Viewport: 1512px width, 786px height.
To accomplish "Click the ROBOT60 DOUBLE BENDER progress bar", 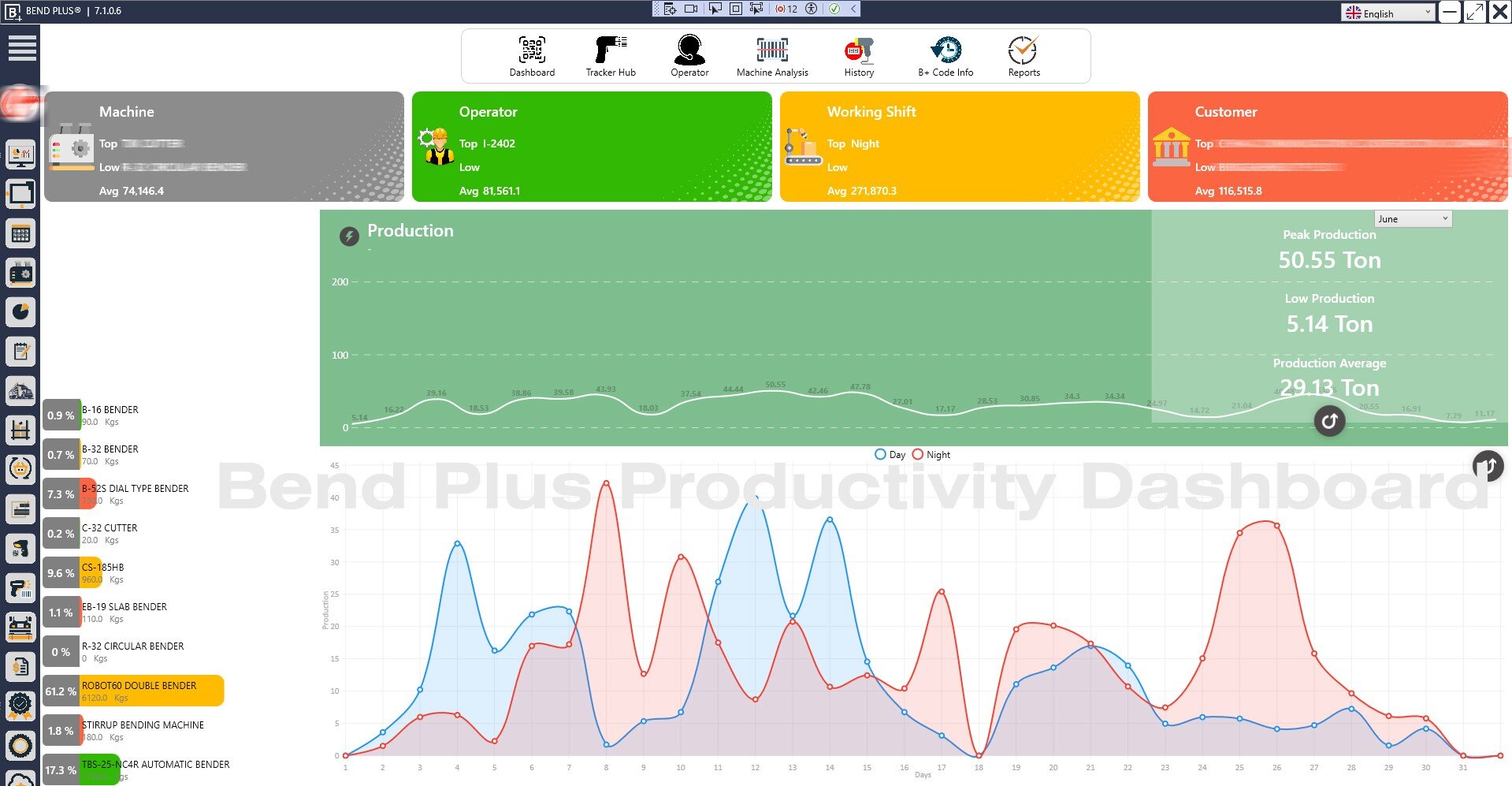I will [x=134, y=691].
